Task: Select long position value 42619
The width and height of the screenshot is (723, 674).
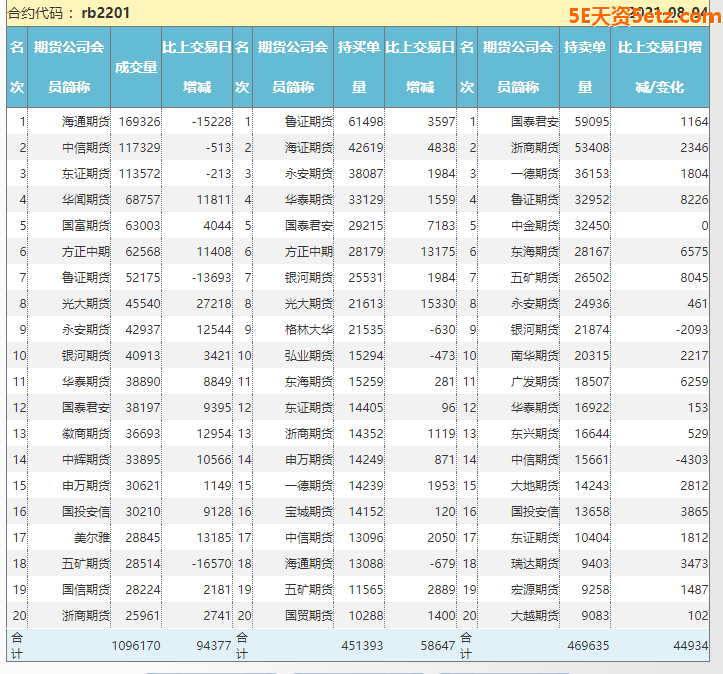Action: [x=366, y=148]
